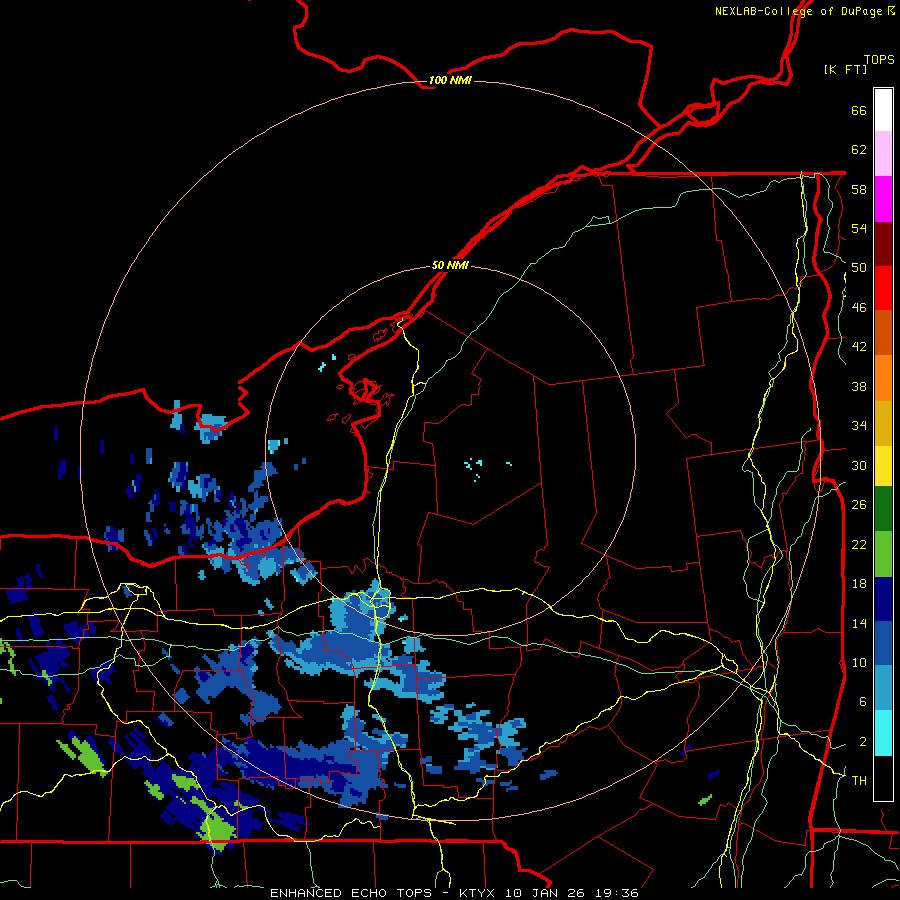Click the legend value 42
Viewport: 900px width, 900px height.
(x=859, y=347)
